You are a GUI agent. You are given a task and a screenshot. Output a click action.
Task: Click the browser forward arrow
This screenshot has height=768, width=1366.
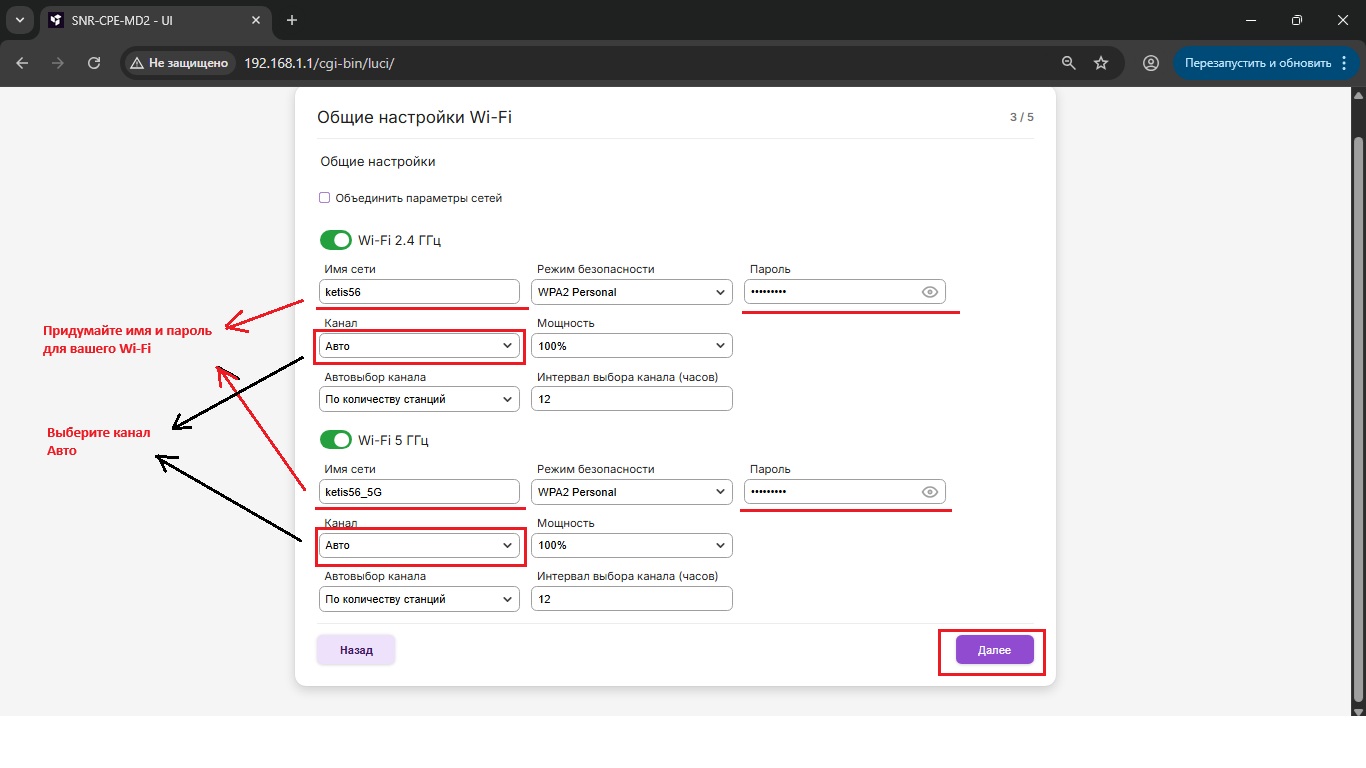point(58,63)
